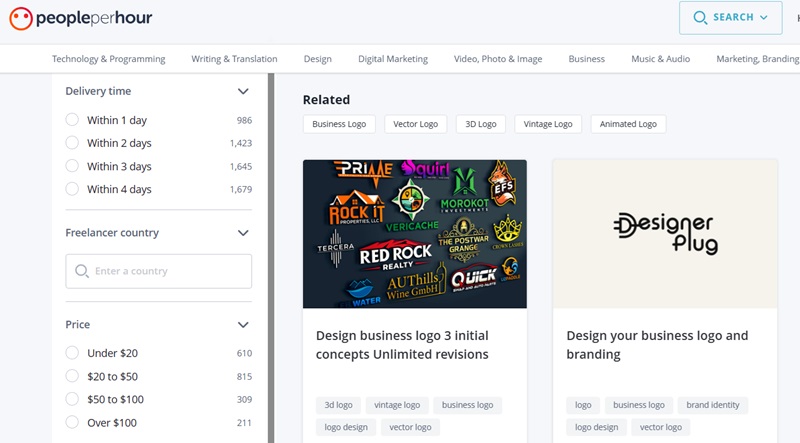800x443 pixels.
Task: Open Digital Marketing category
Action: click(x=393, y=59)
